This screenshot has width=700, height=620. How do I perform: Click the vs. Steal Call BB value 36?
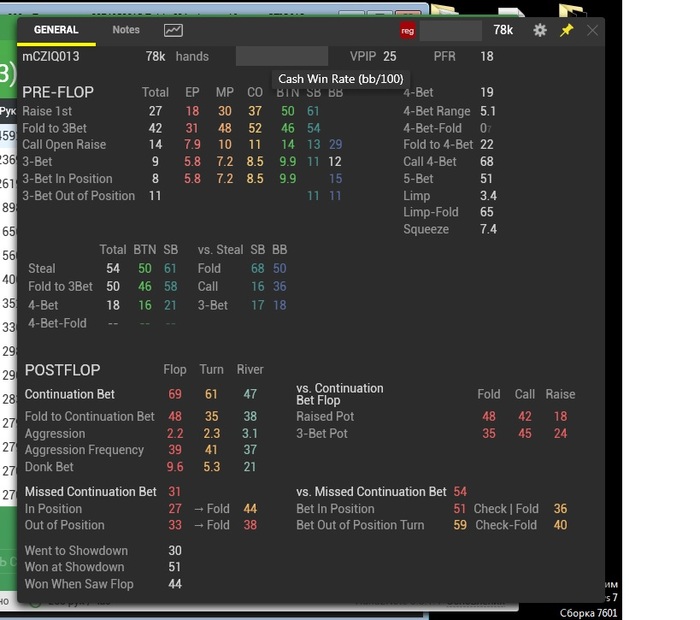coord(279,287)
